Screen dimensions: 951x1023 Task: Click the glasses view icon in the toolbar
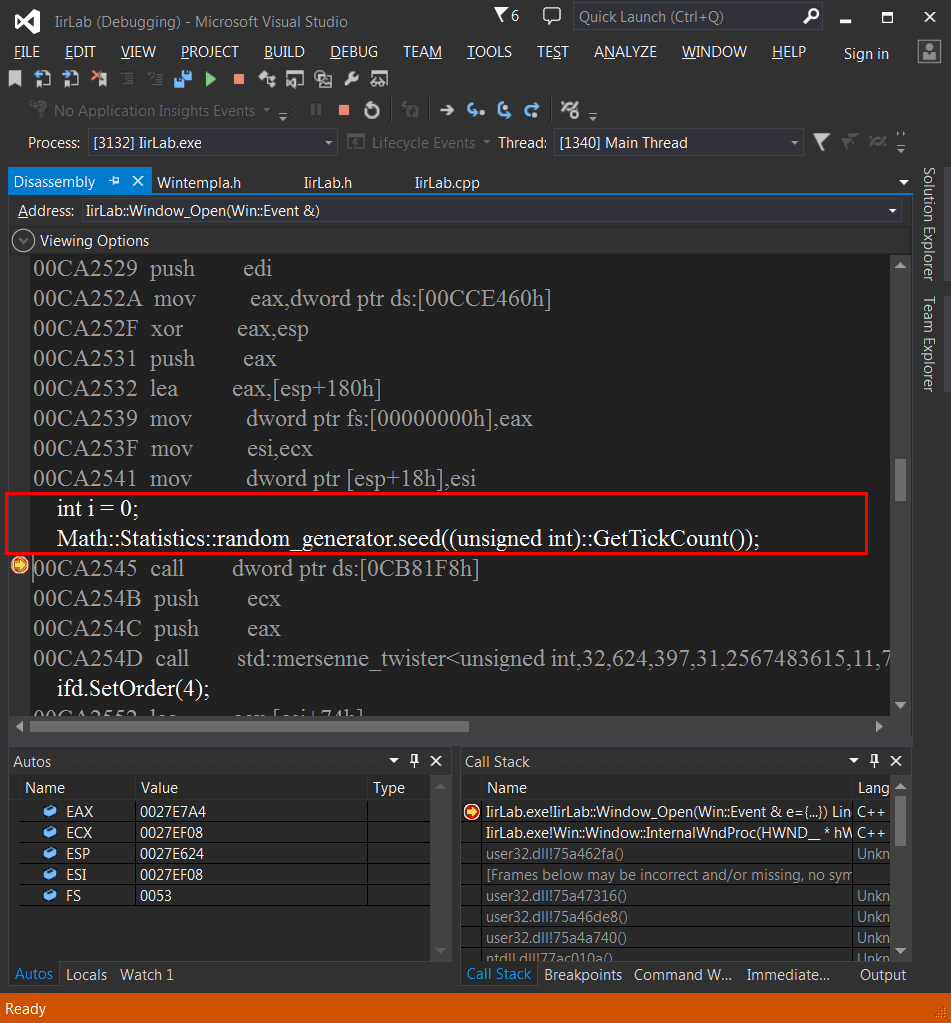[x=379, y=79]
